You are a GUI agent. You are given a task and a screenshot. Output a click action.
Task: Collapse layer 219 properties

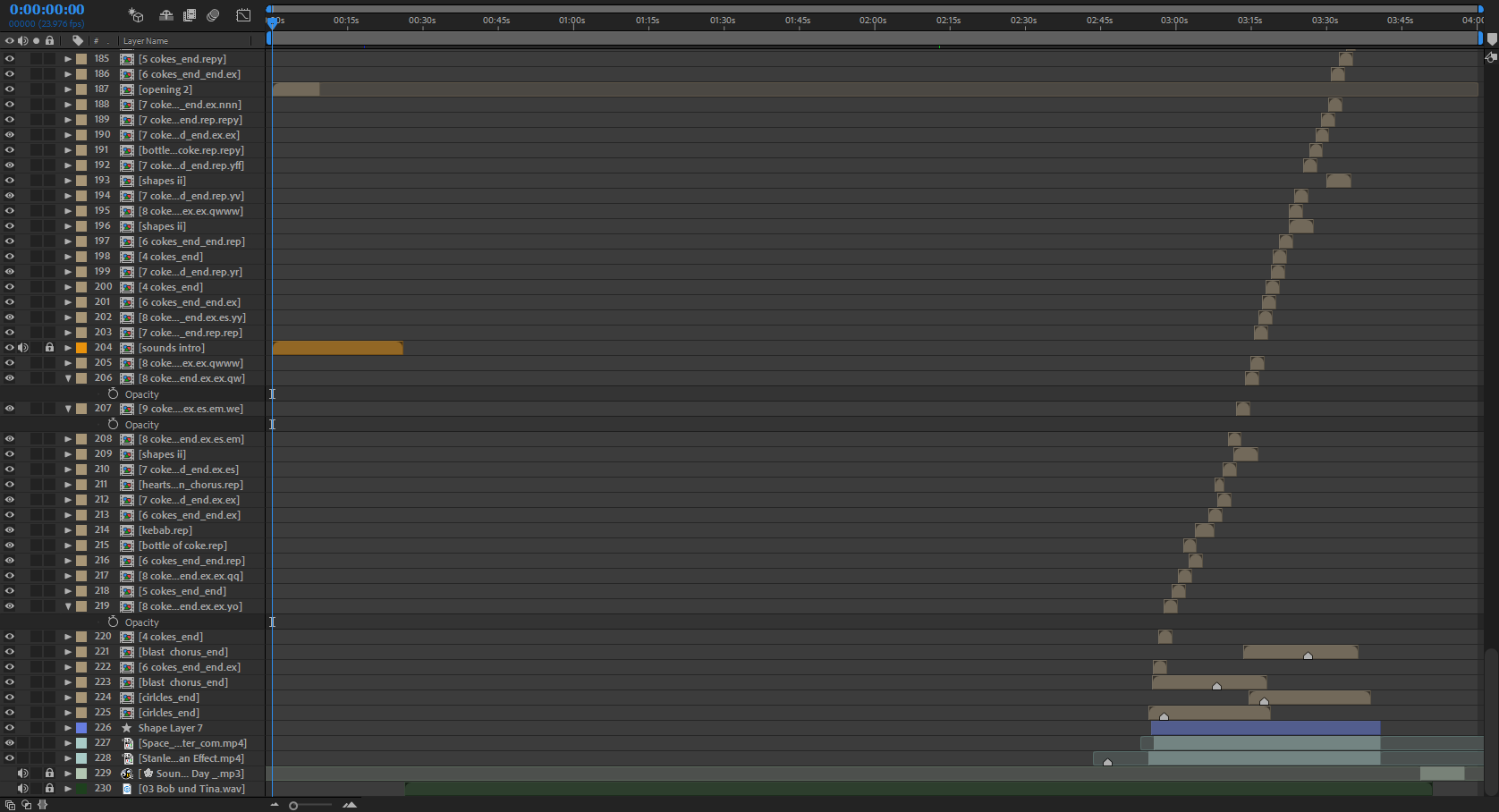click(68, 606)
